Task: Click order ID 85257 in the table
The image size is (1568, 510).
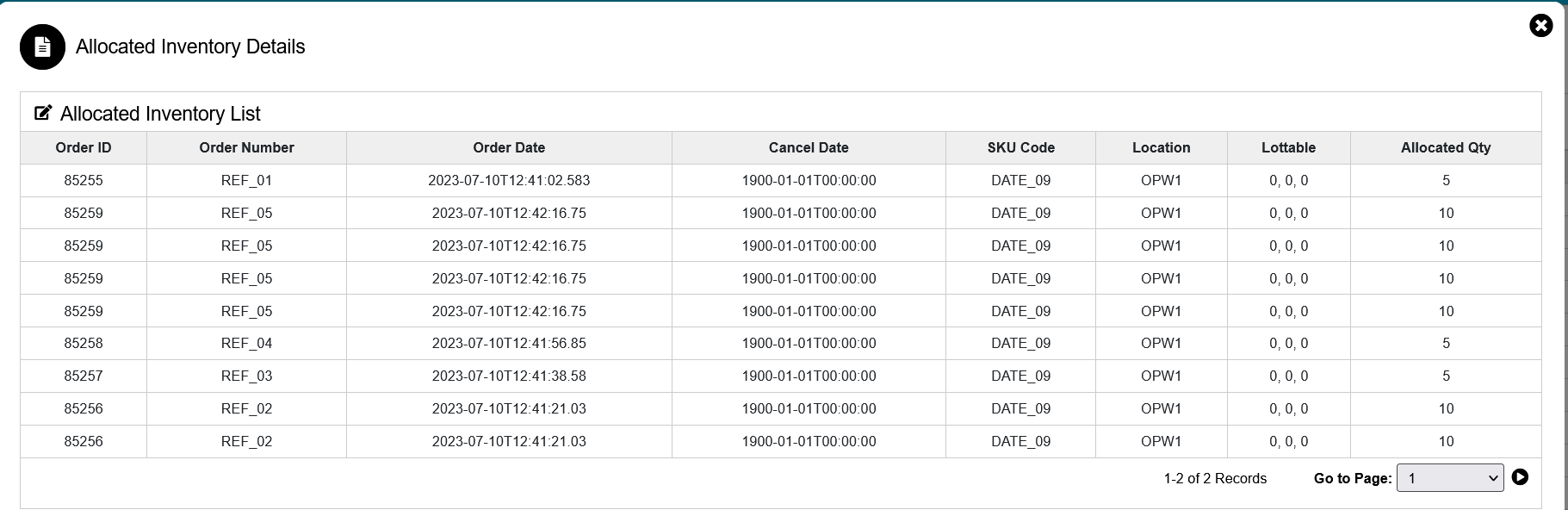Action: [x=84, y=376]
